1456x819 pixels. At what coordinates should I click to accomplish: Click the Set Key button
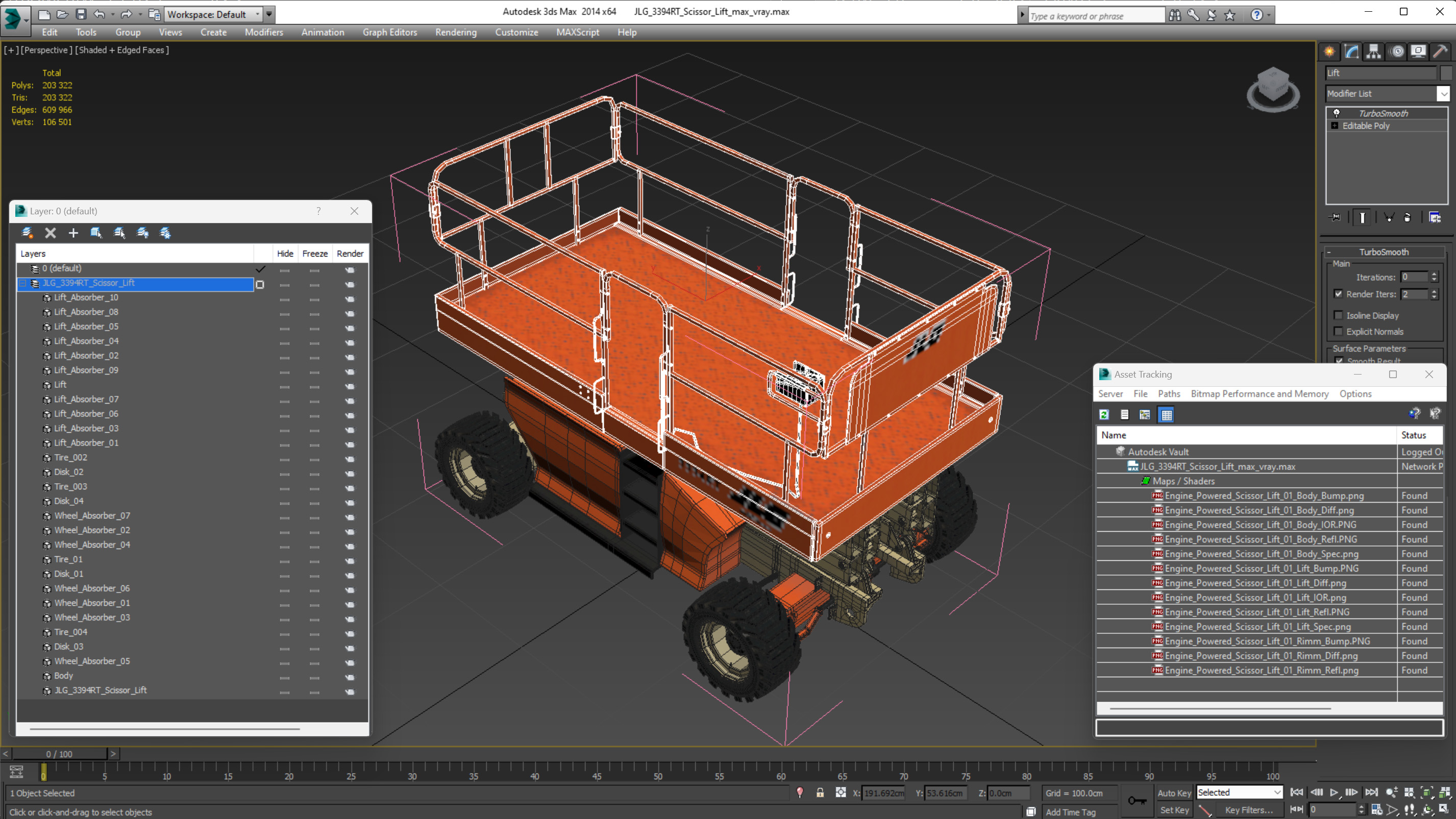click(x=1174, y=810)
